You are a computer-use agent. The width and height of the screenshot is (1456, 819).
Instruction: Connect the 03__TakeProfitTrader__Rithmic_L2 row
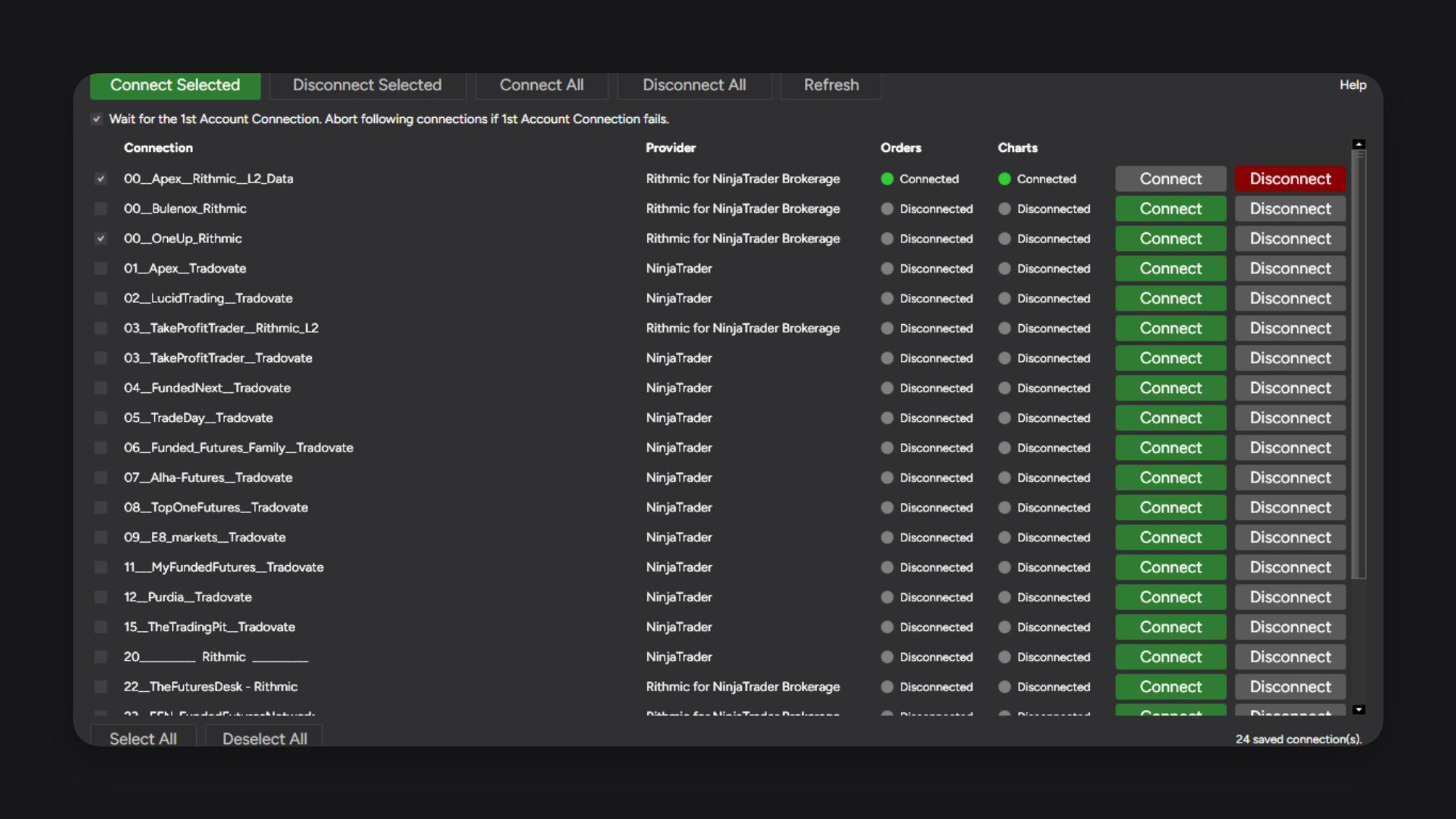[1170, 328]
